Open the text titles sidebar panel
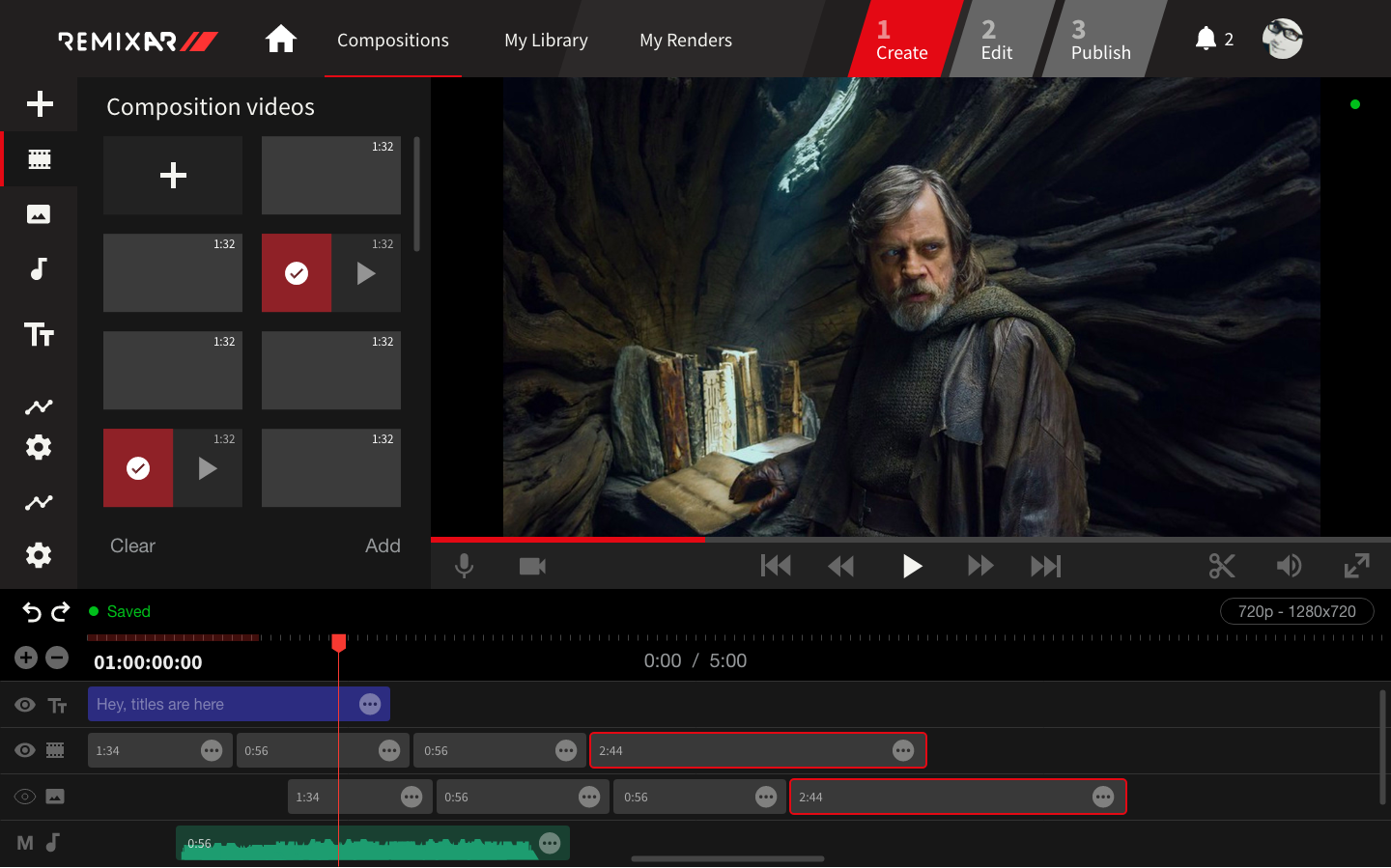This screenshot has width=1391, height=868. point(39,334)
